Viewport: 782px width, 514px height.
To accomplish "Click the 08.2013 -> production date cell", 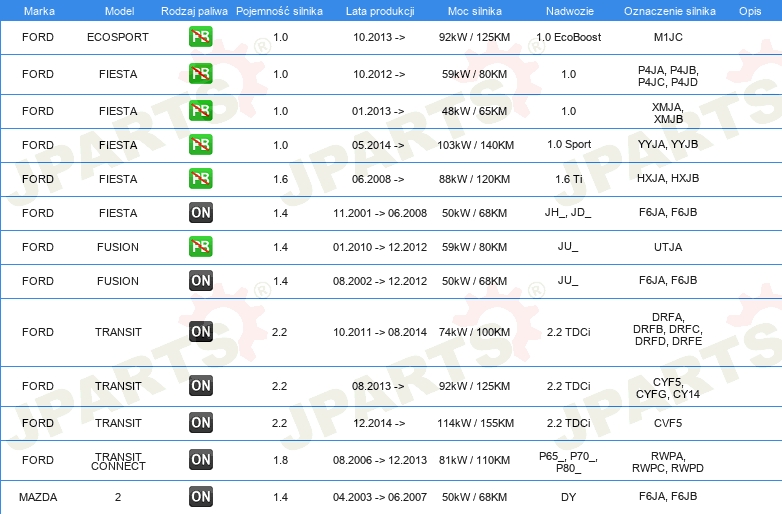I will (x=378, y=386).
